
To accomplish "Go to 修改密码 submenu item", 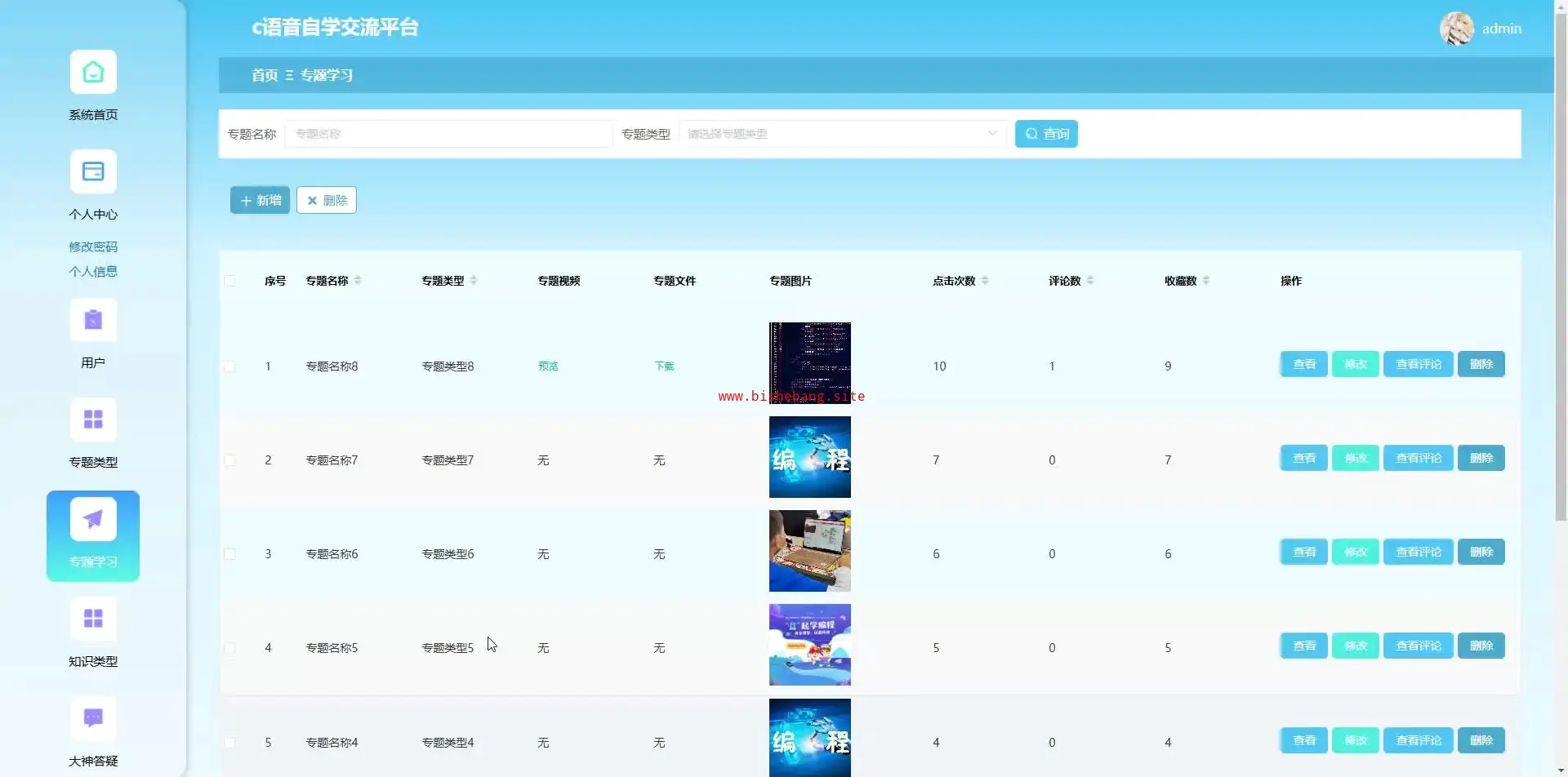I will point(93,246).
